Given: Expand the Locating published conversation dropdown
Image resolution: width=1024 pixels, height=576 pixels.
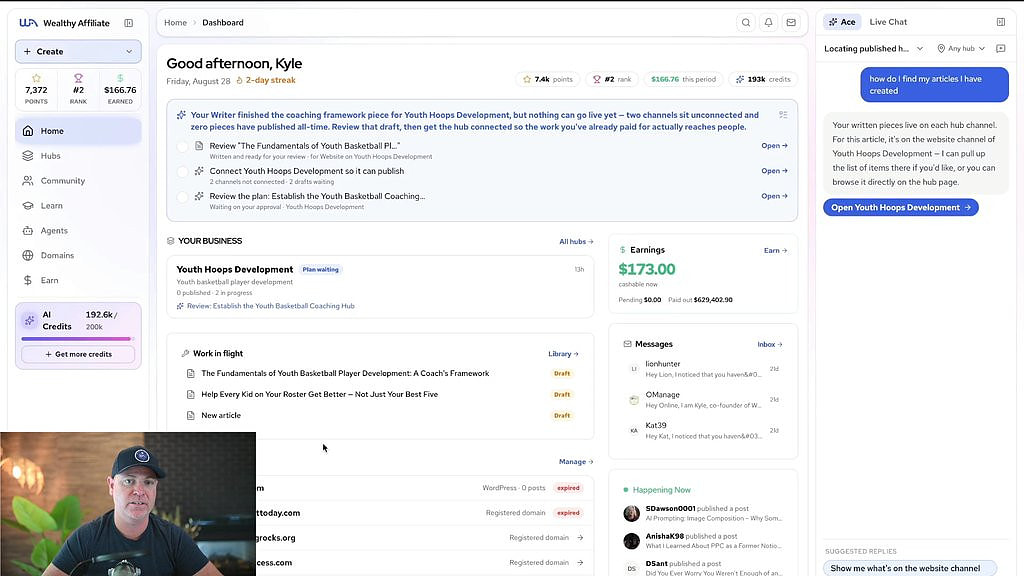Looking at the screenshot, I should [874, 48].
